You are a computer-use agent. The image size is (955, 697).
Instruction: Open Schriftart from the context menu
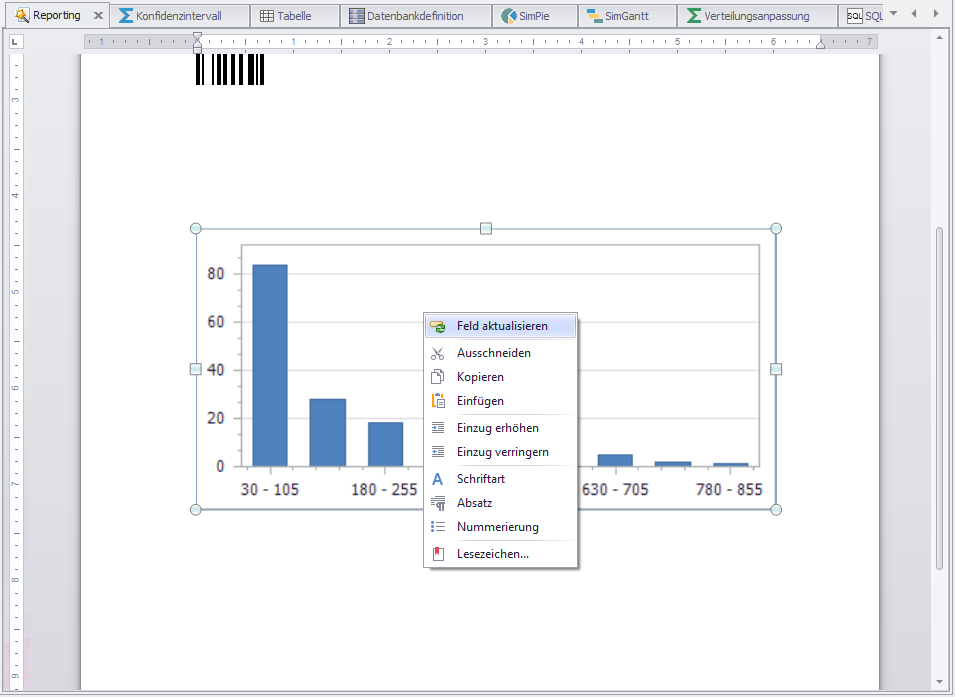500,479
